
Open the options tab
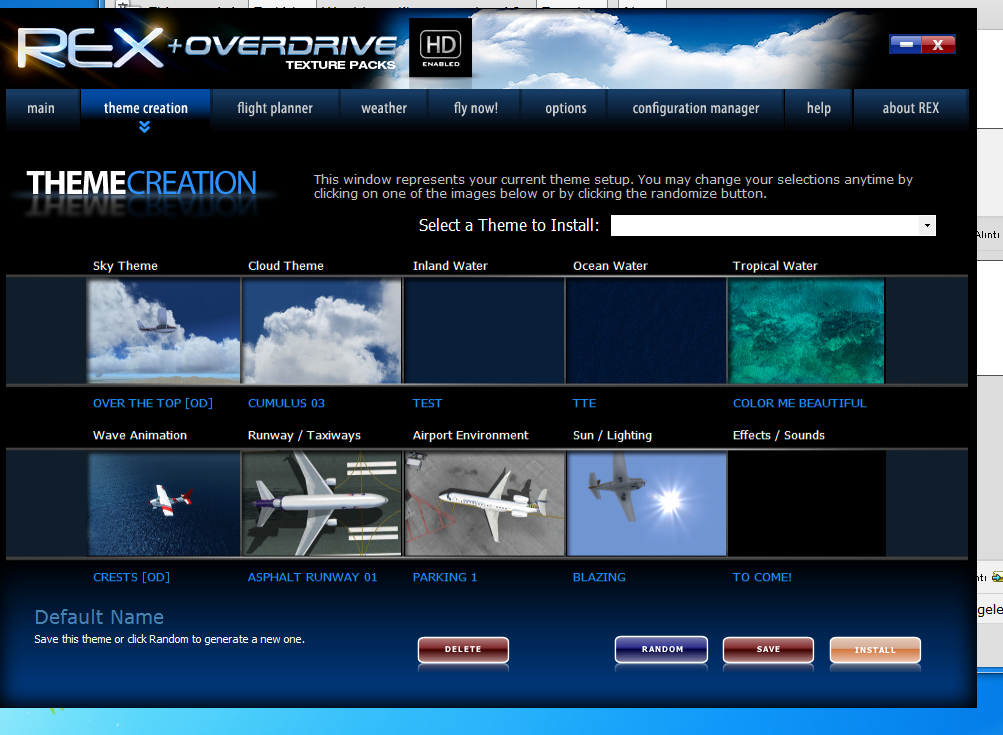(x=565, y=109)
